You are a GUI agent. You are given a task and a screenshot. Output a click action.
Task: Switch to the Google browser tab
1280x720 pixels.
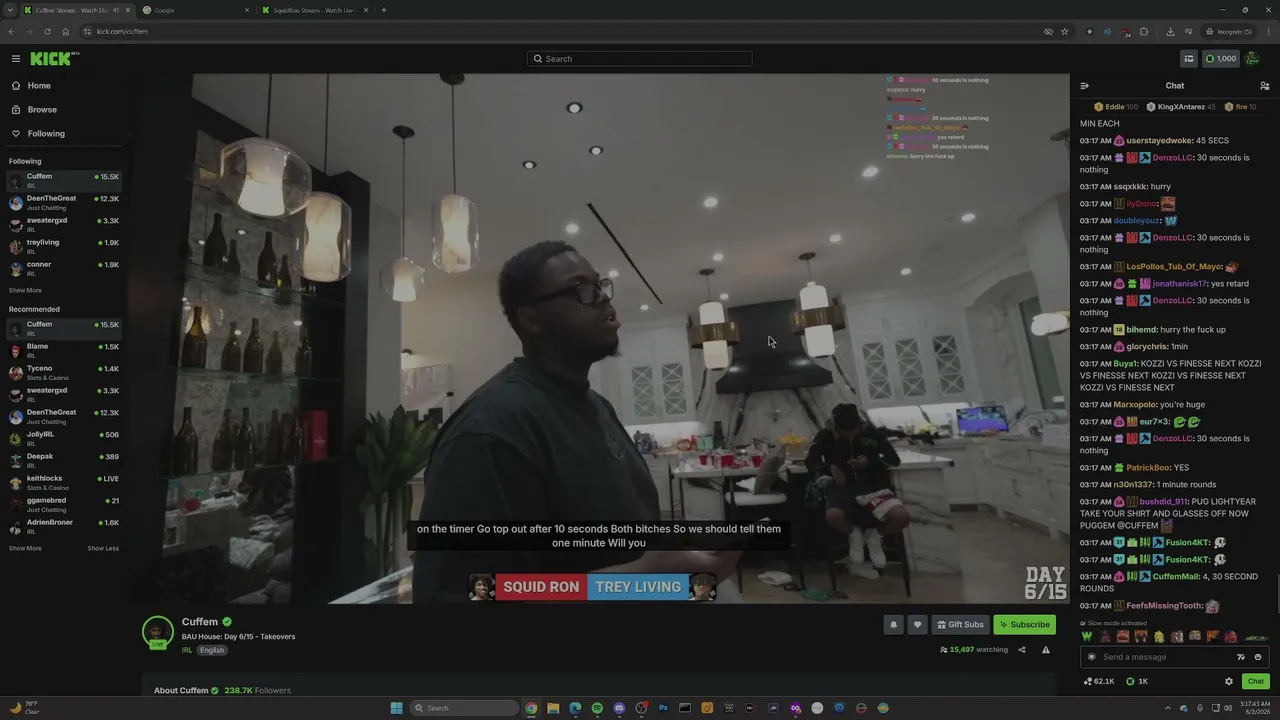pos(193,10)
